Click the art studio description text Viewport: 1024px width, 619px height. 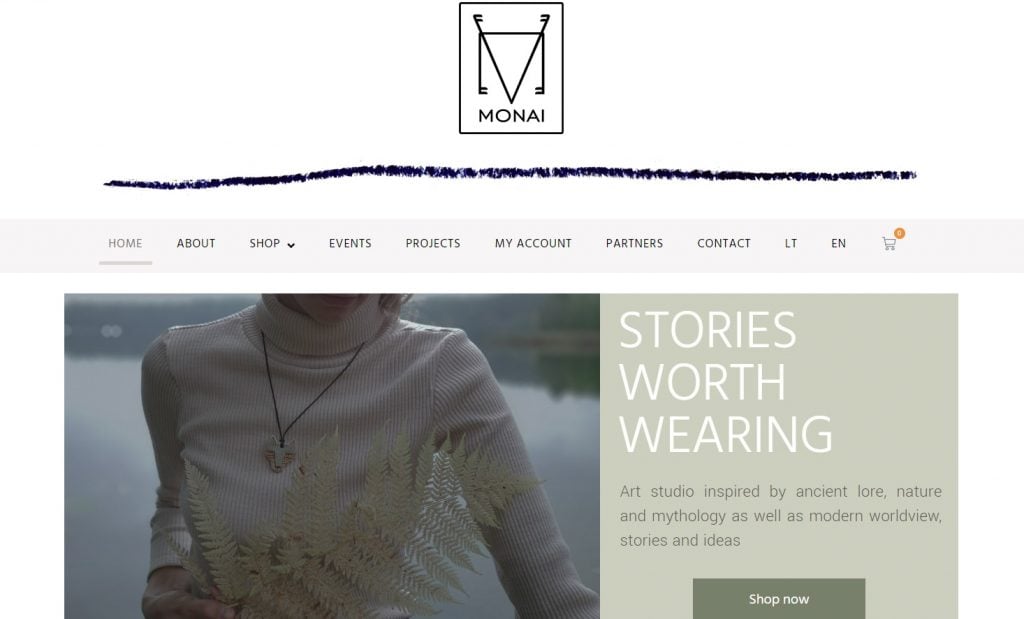(780, 516)
